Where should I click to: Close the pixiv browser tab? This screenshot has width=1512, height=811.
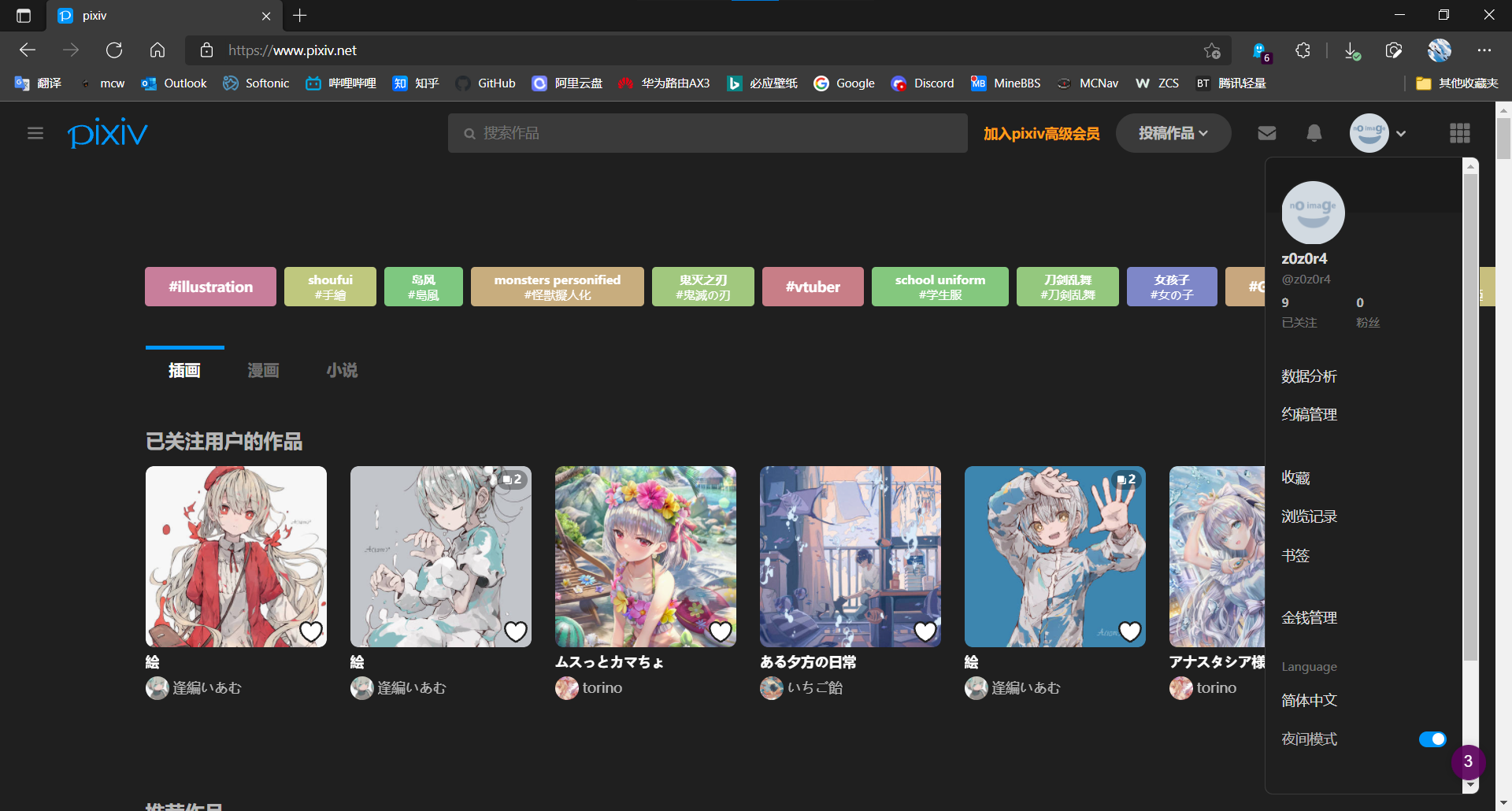[x=266, y=16]
